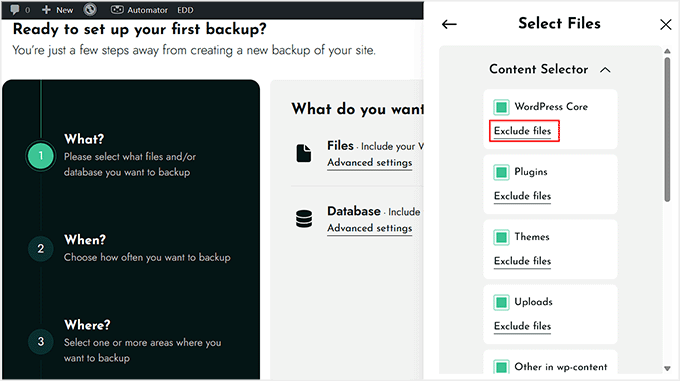
Task: Open the New content menu
Action: coord(58,10)
